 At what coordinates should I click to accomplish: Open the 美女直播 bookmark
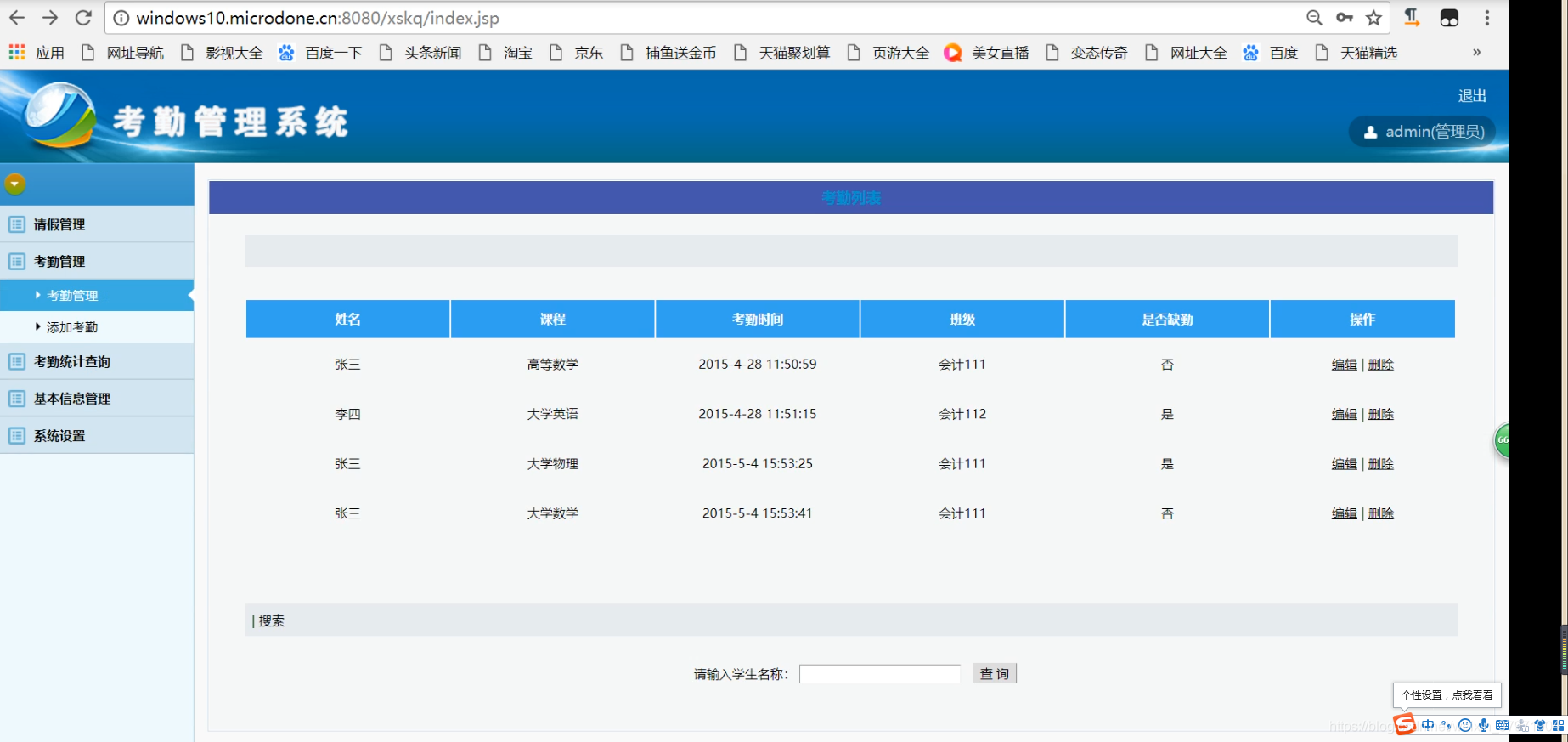point(986,53)
